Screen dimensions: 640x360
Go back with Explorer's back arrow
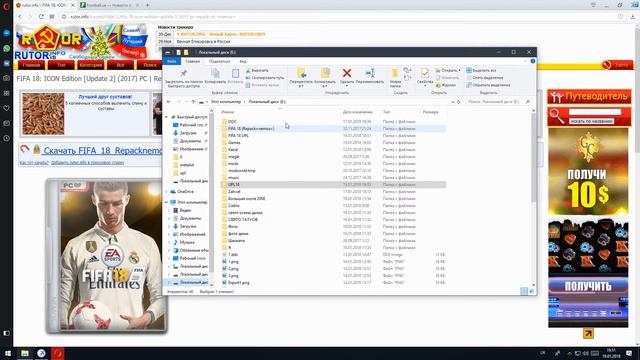[169, 102]
